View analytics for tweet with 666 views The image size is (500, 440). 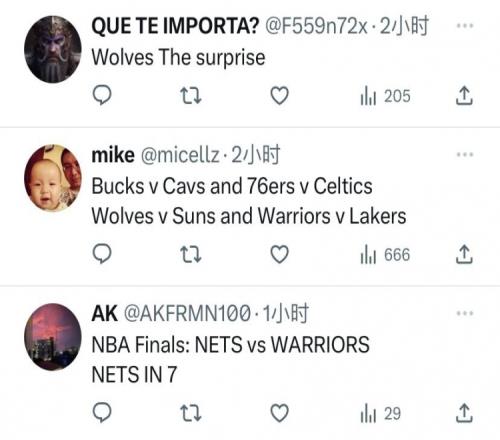(x=385, y=255)
